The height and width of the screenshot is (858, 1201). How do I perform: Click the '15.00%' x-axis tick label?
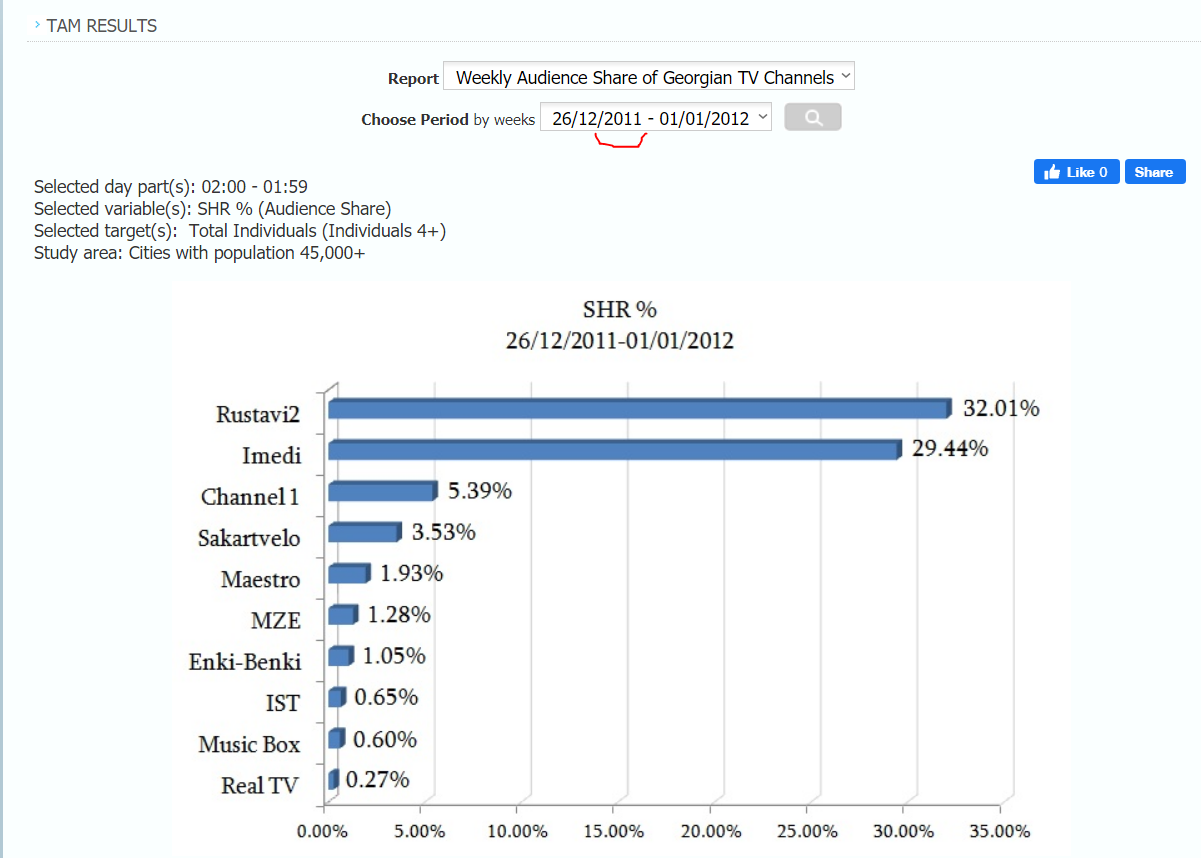613,831
